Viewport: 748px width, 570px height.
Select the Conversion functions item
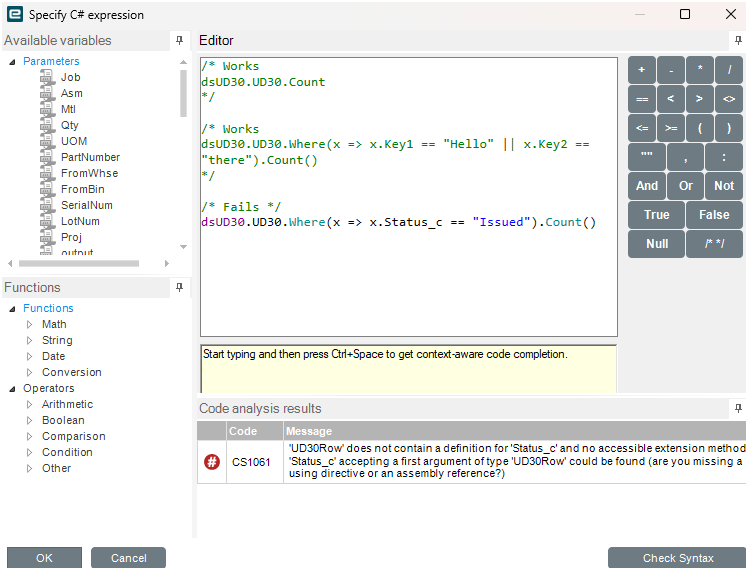[71, 372]
